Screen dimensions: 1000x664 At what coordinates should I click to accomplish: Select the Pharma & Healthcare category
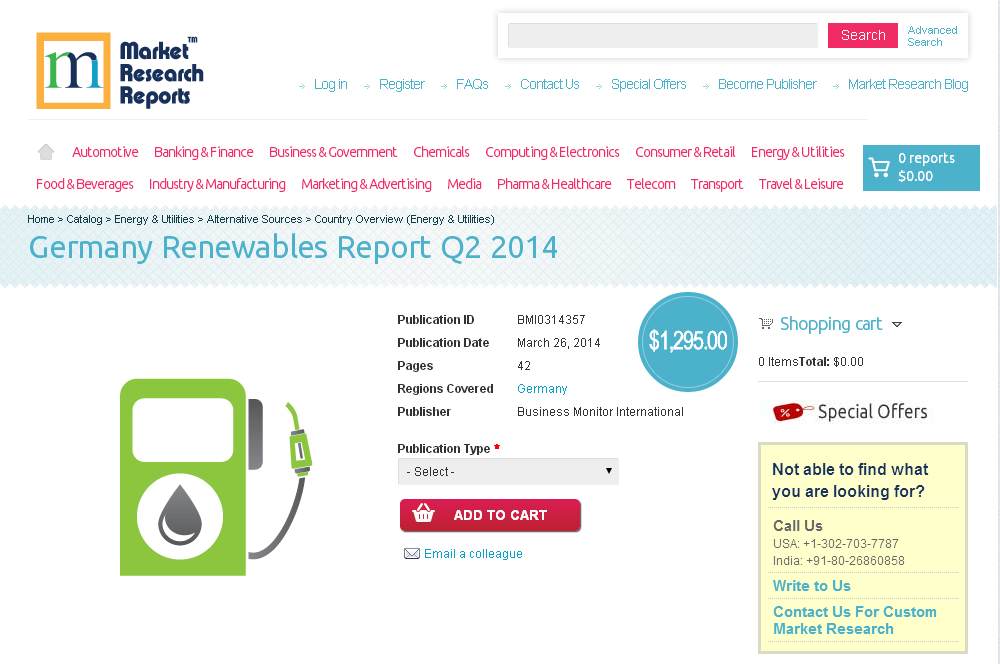pos(554,184)
